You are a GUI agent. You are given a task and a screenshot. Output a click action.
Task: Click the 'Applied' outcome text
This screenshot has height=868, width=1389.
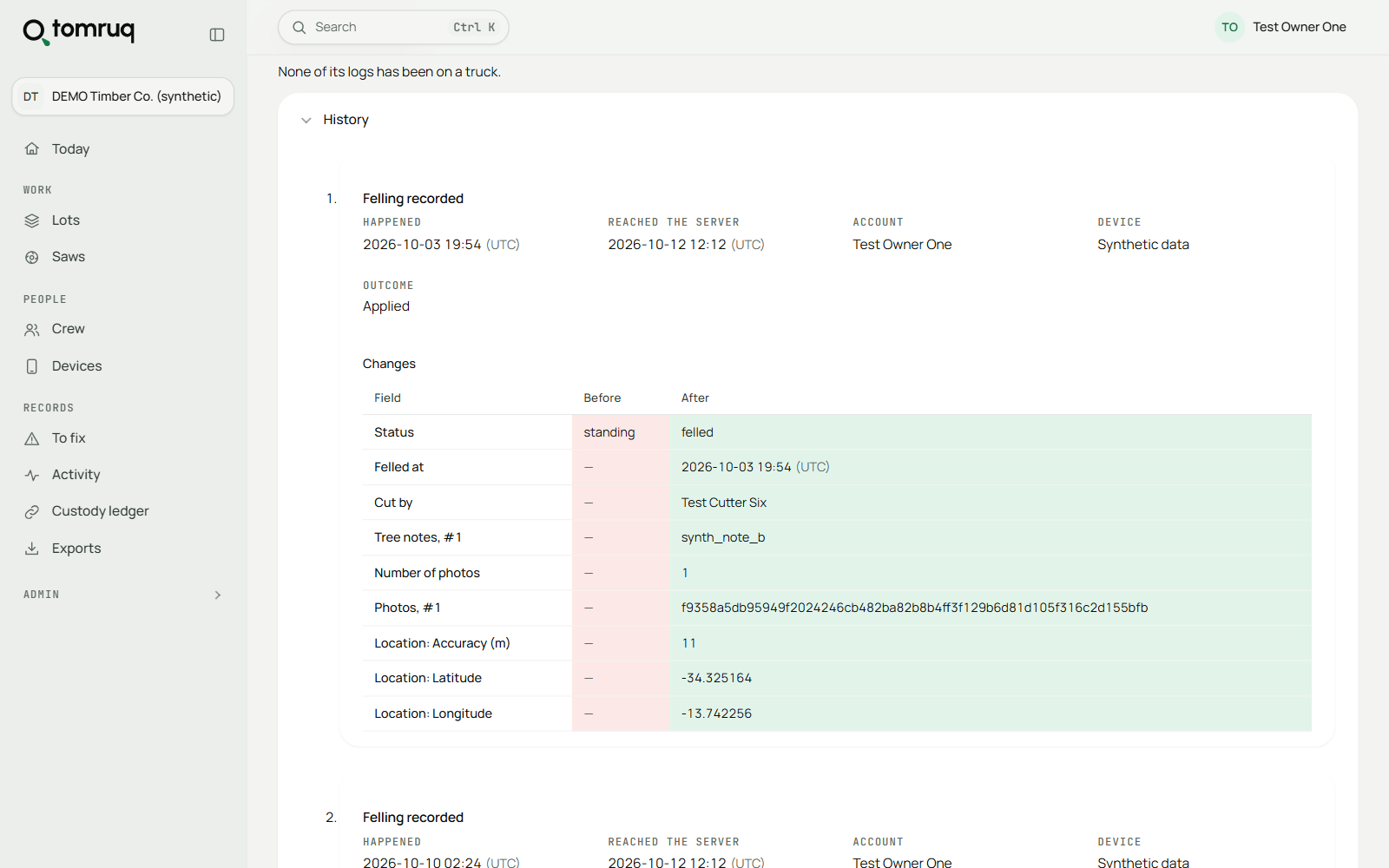[386, 306]
